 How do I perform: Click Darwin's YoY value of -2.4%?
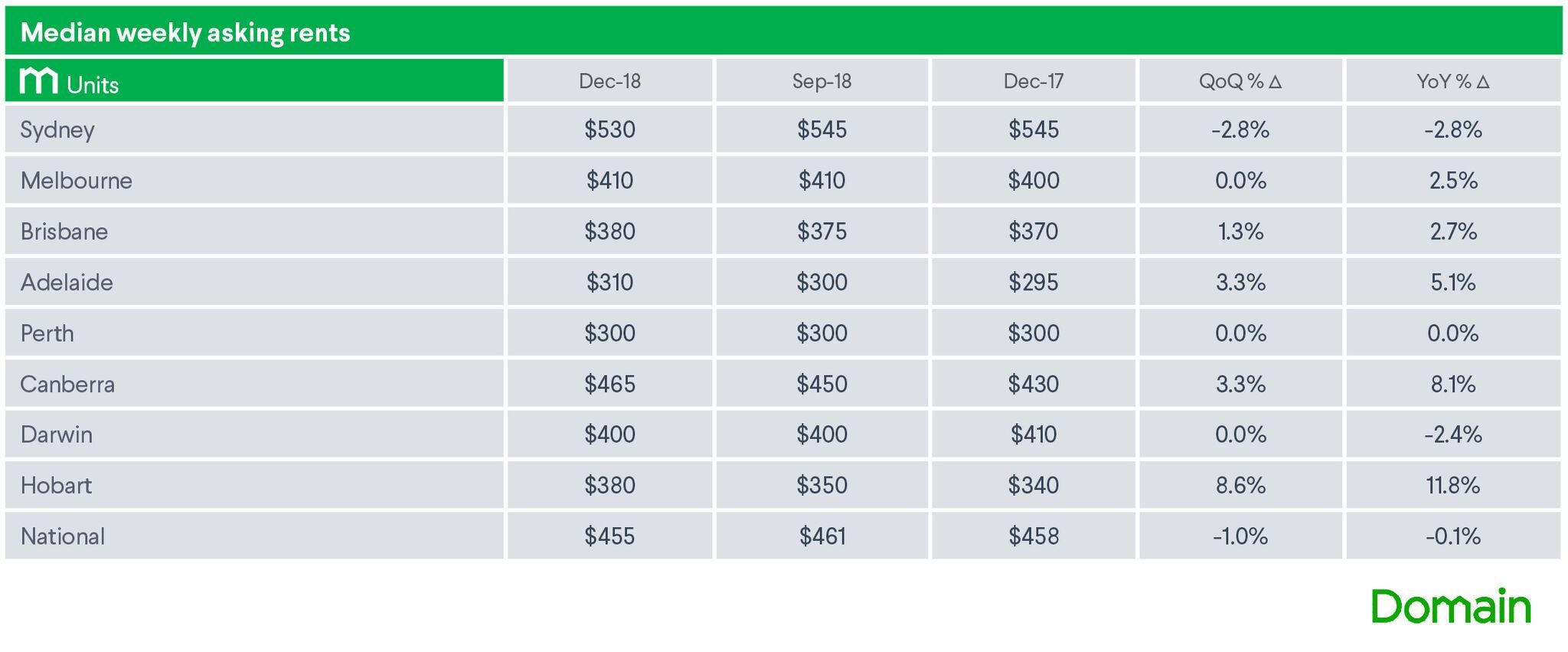click(1452, 435)
